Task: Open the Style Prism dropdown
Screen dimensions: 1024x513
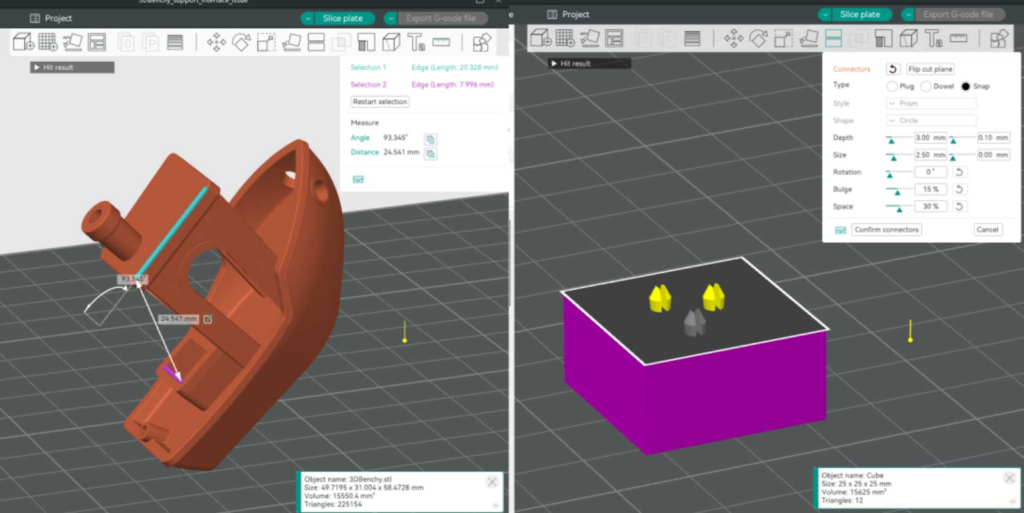Action: [929, 103]
